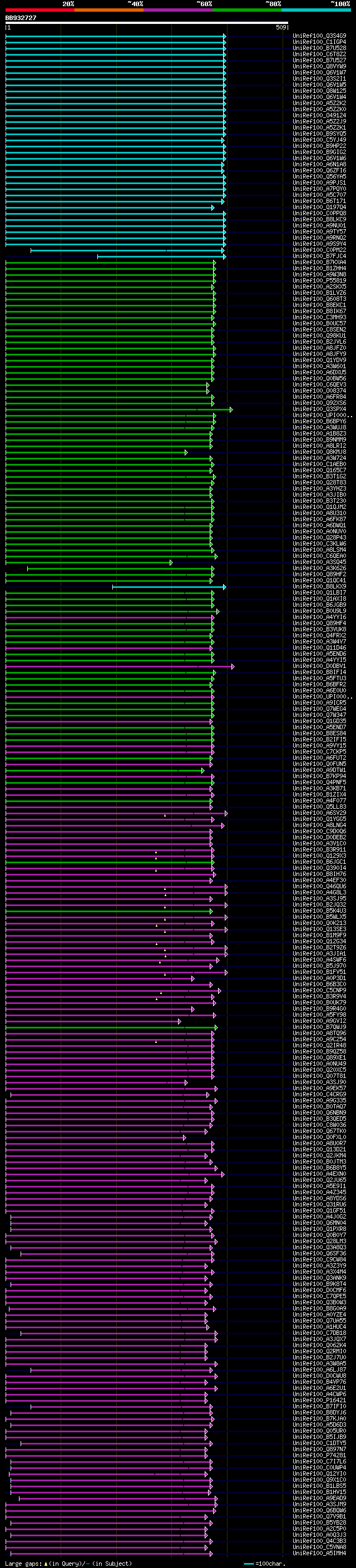Click the Large gaps legend text

(68, 1564)
